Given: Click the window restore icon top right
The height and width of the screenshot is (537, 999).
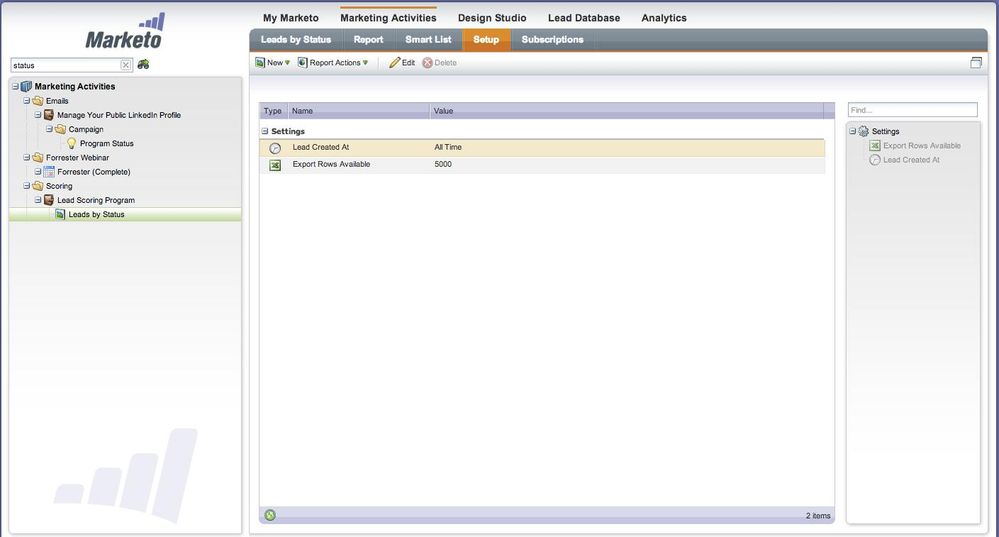Looking at the screenshot, I should [976, 63].
